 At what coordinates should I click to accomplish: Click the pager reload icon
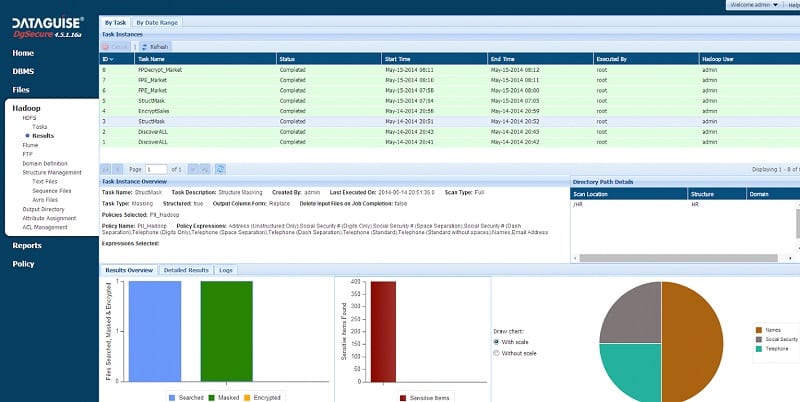[220, 169]
